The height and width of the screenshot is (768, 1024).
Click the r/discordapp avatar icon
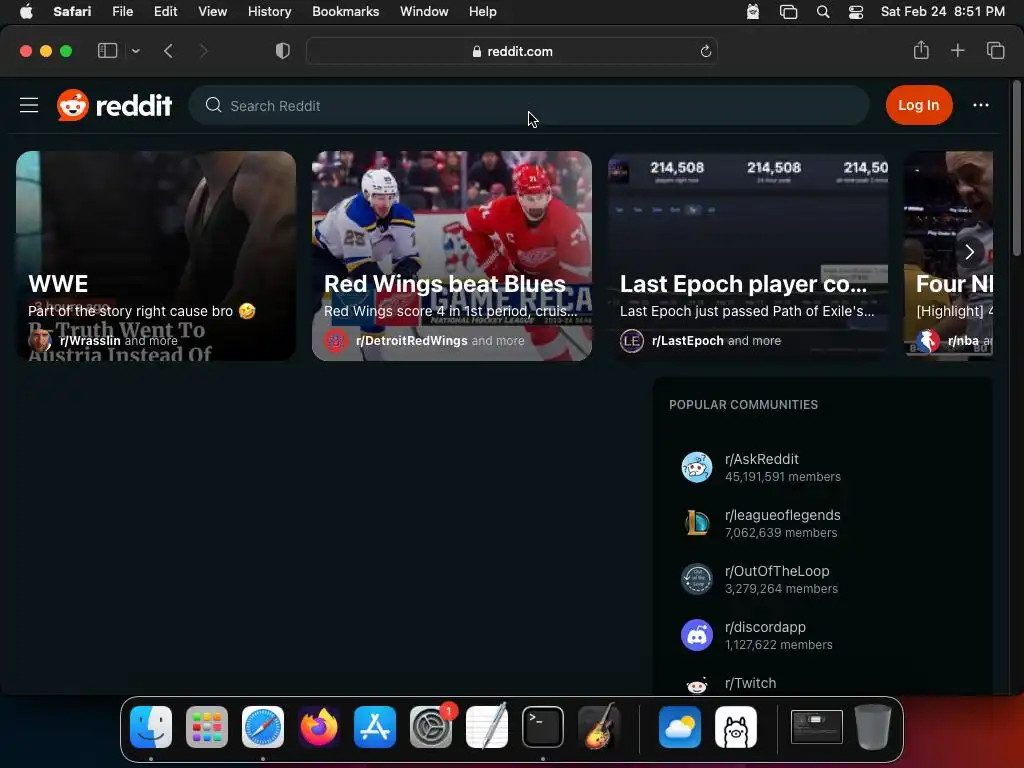[697, 635]
